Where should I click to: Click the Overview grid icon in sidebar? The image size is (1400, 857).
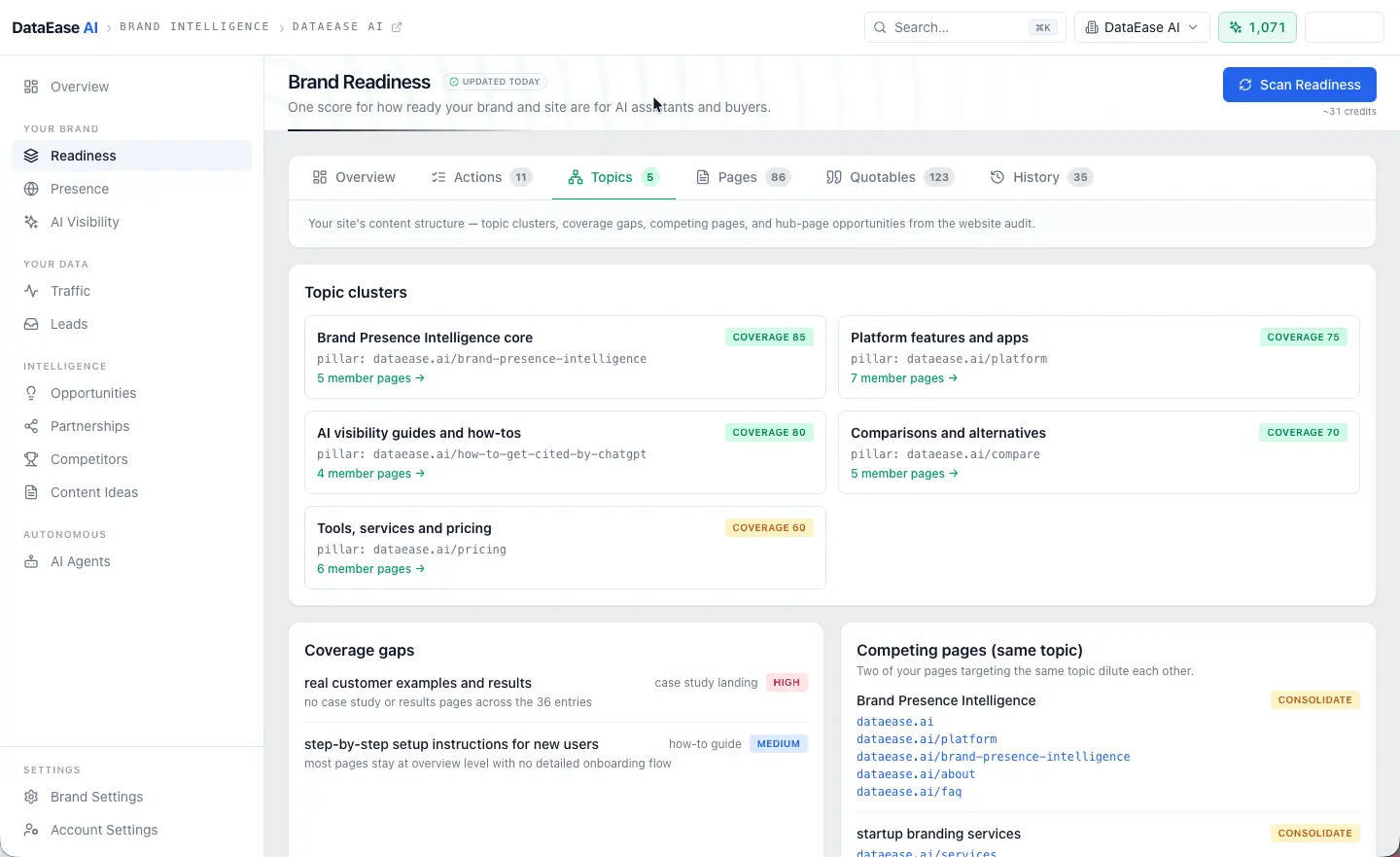click(x=31, y=87)
